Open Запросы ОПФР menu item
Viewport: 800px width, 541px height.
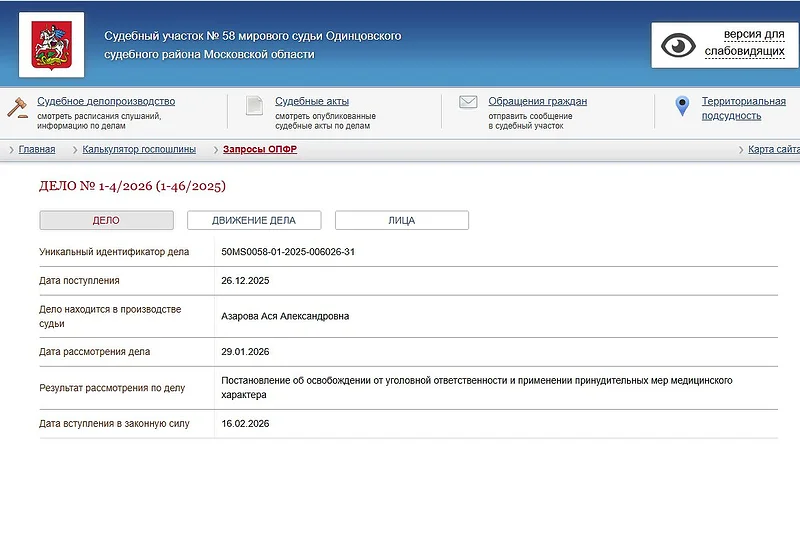260,150
